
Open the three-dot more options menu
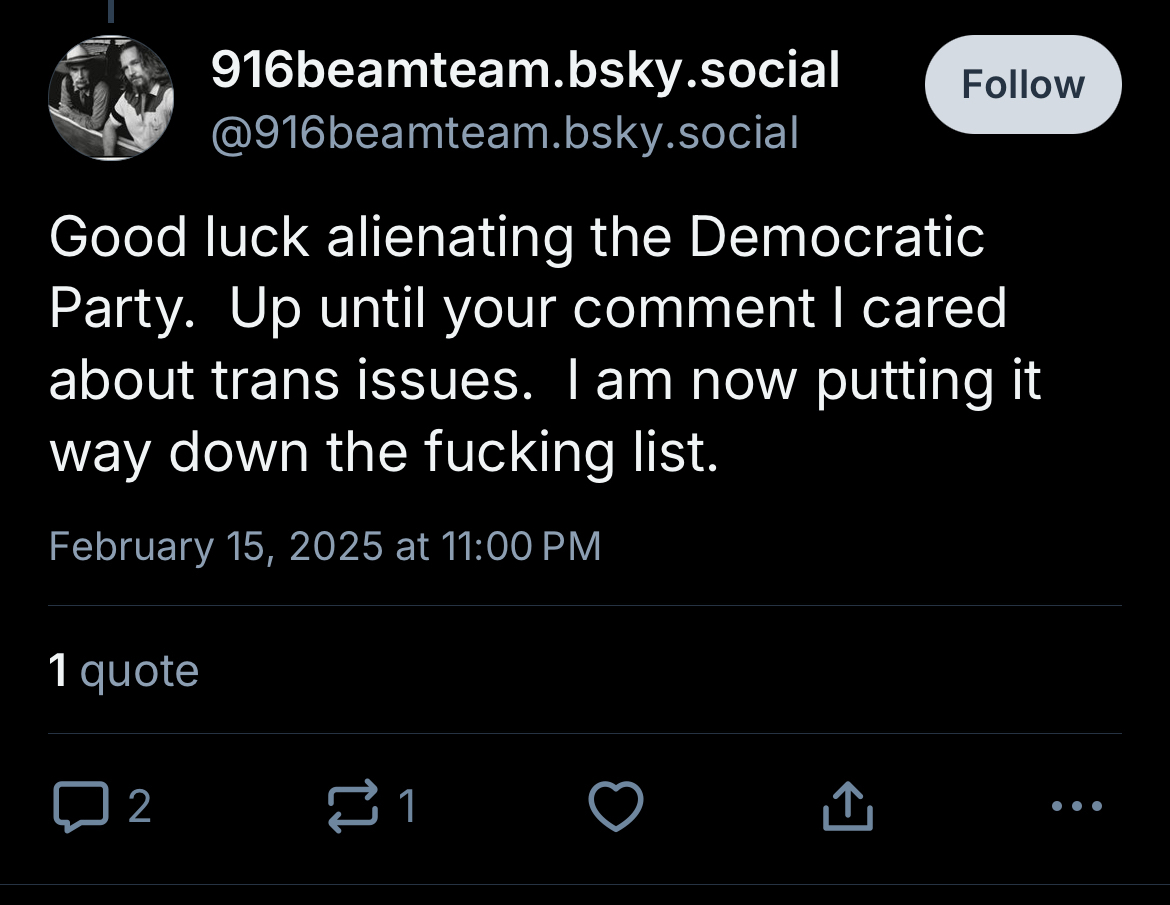tap(1077, 806)
